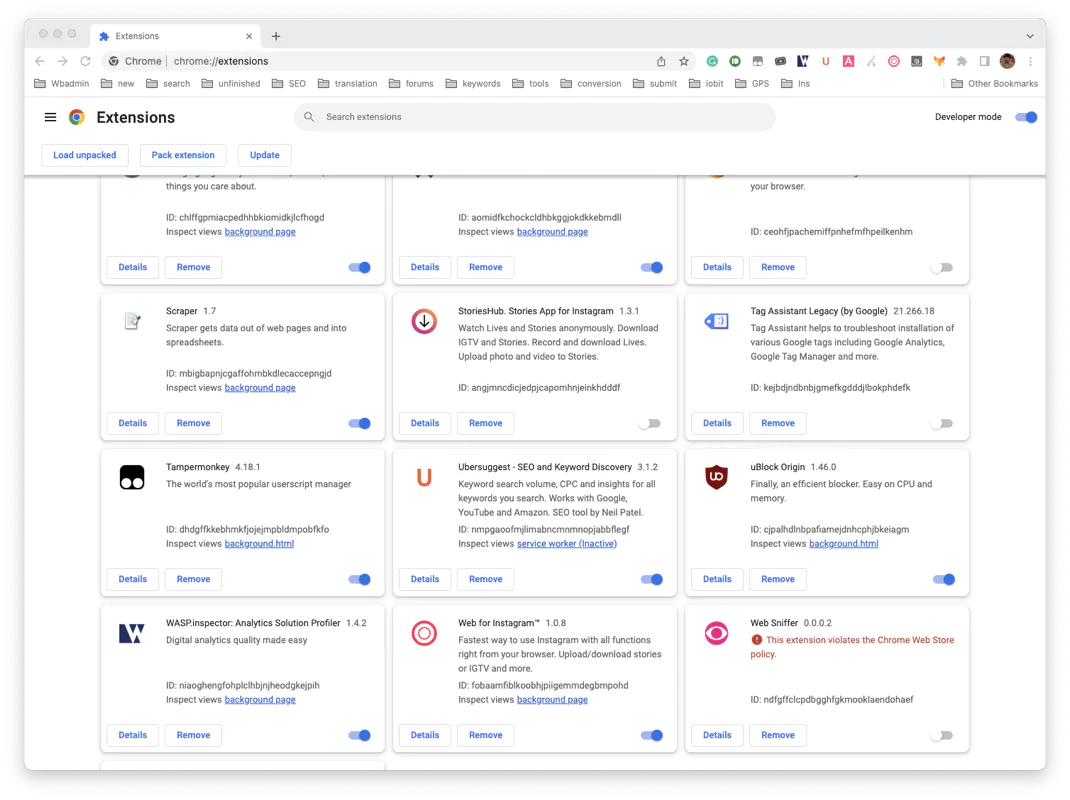This screenshot has height=800, width=1070.
Task: Disable uBlock Origin
Action: point(943,579)
